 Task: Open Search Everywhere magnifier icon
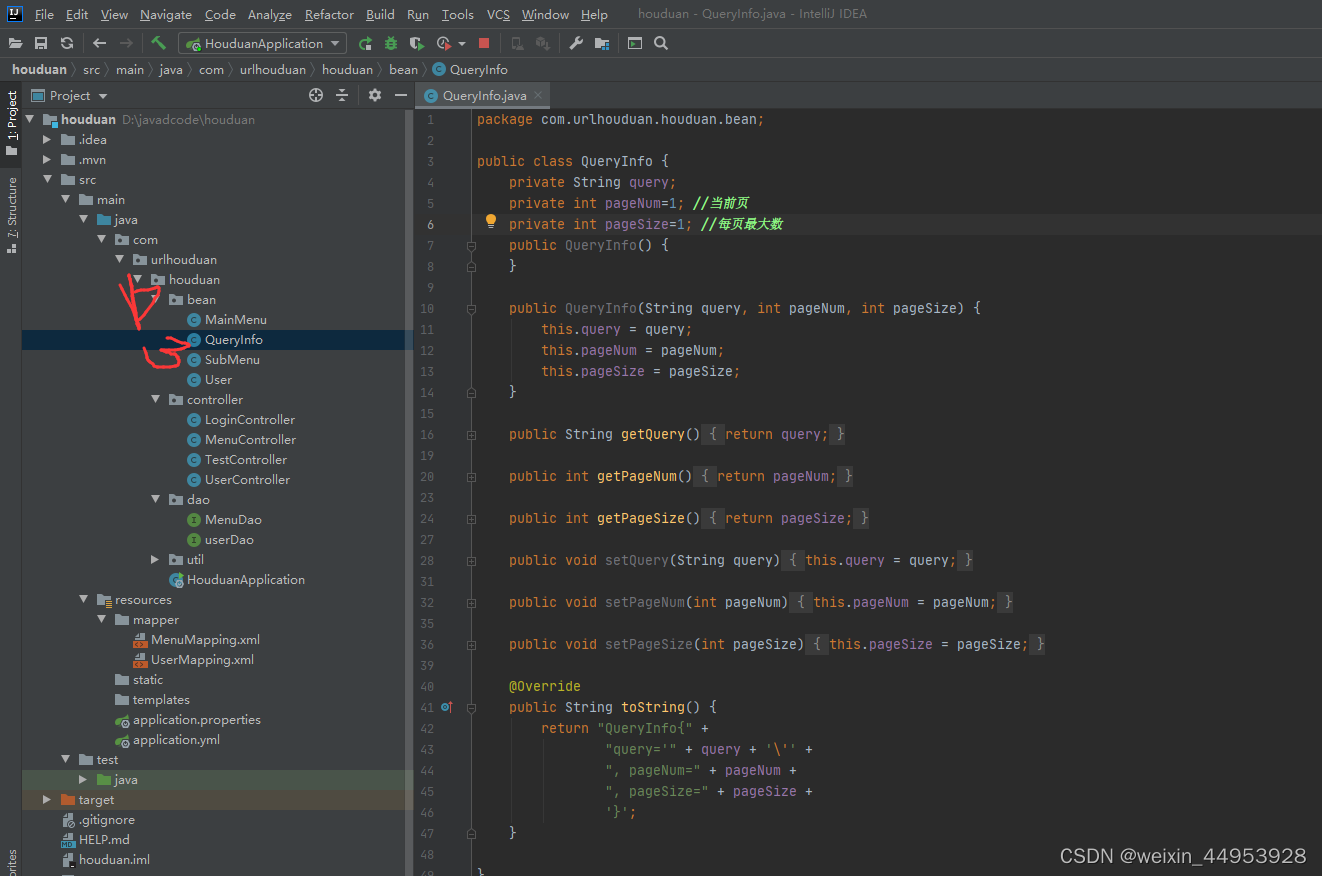[x=661, y=43]
